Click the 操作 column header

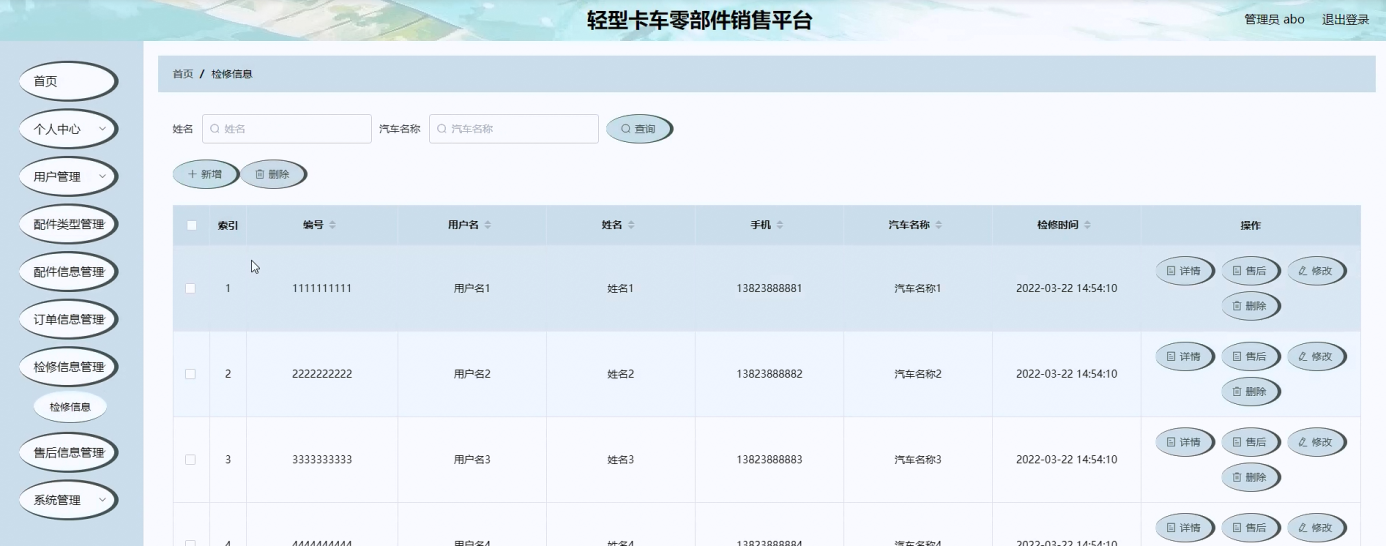point(1251,226)
